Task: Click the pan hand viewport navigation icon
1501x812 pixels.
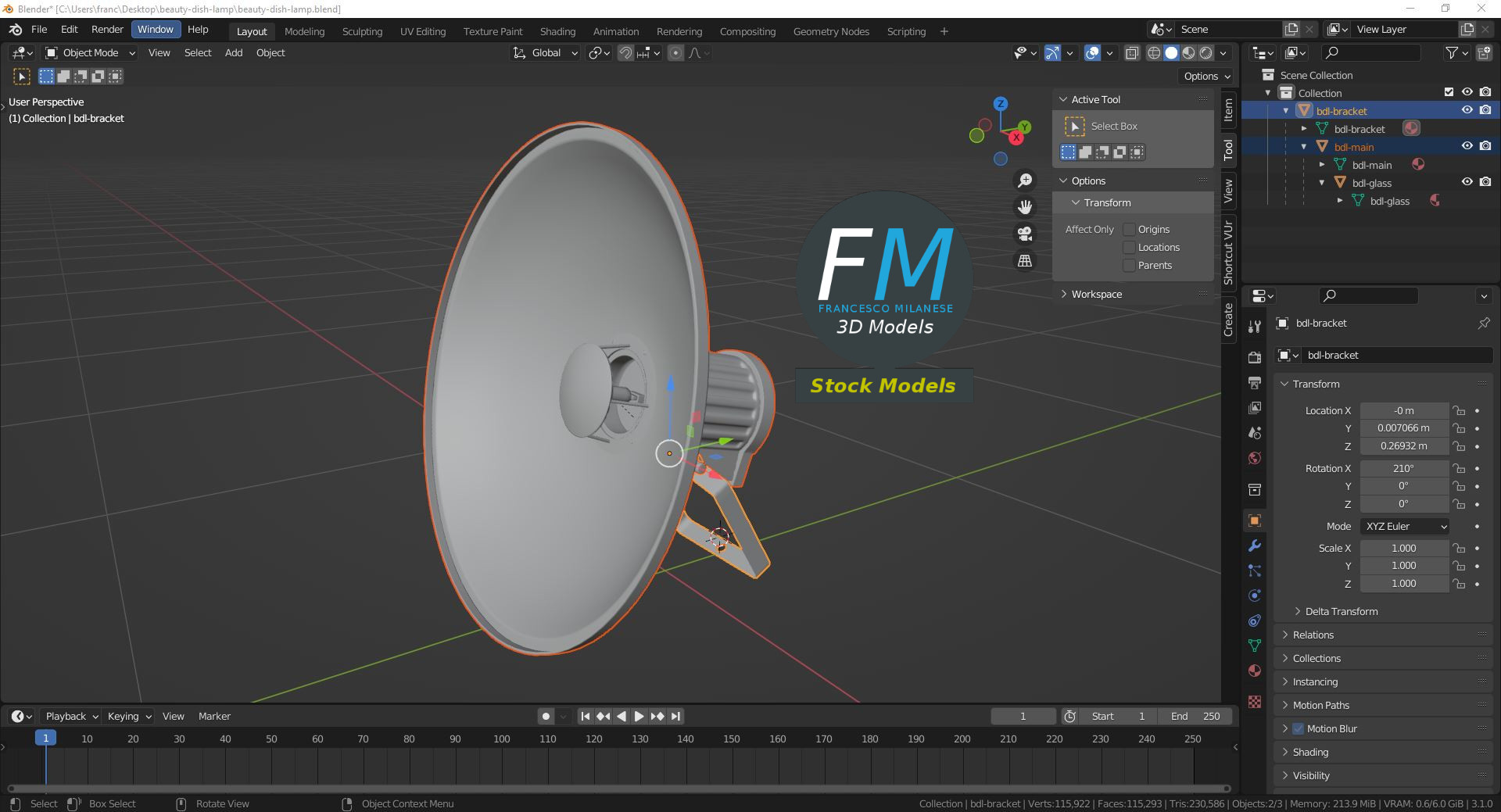Action: pos(1025,207)
